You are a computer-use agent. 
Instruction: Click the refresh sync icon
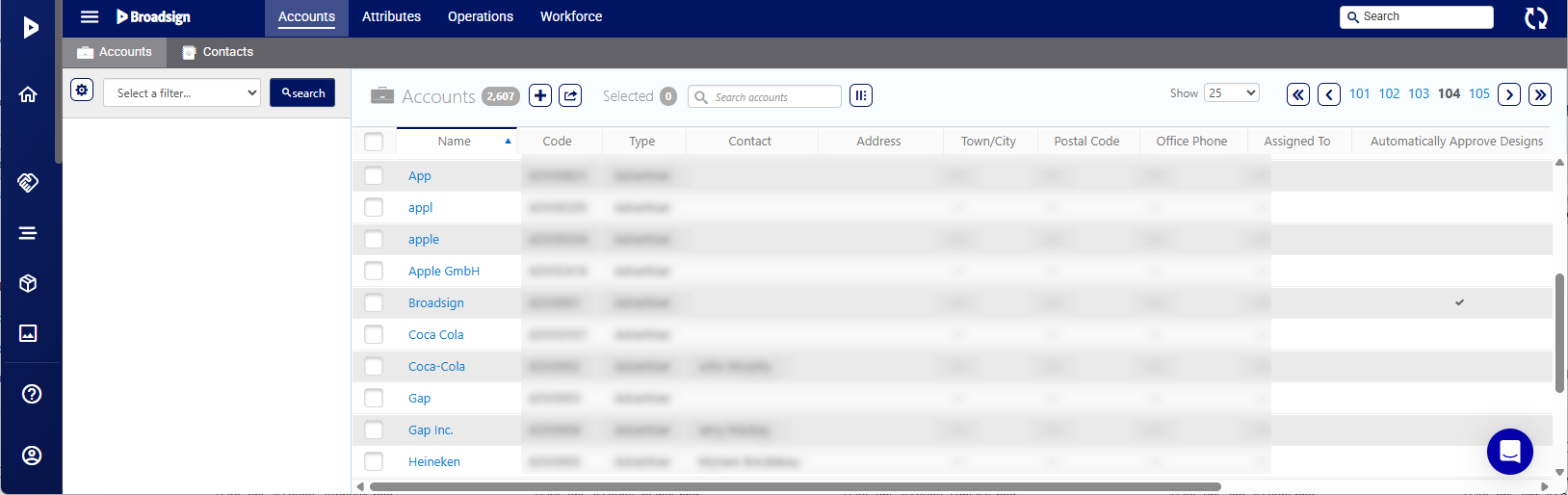tap(1535, 17)
